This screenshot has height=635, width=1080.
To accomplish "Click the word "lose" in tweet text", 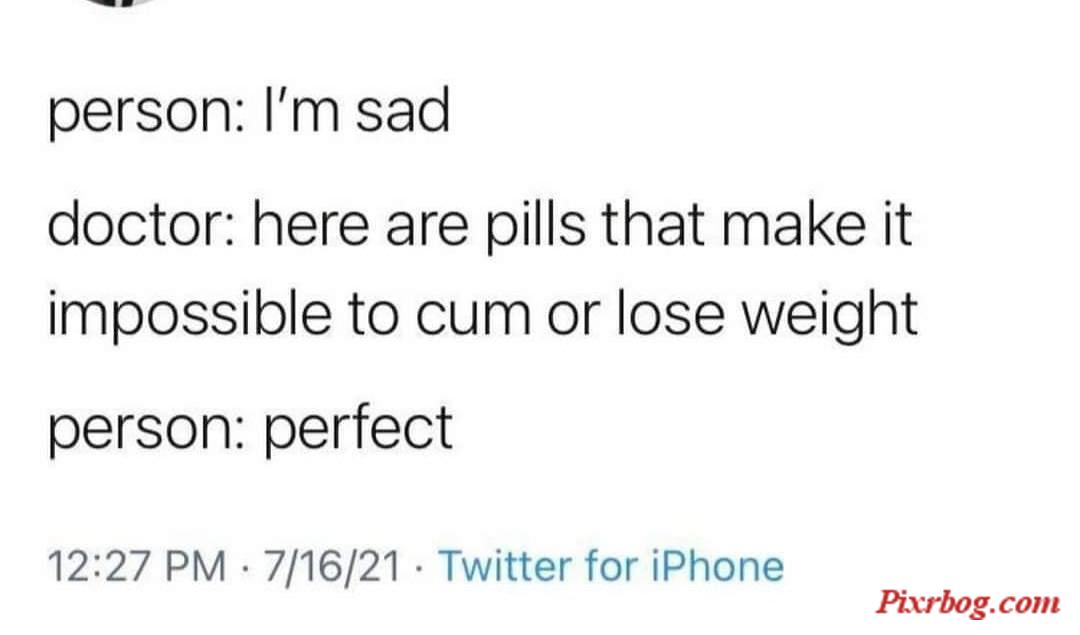I will (670, 313).
